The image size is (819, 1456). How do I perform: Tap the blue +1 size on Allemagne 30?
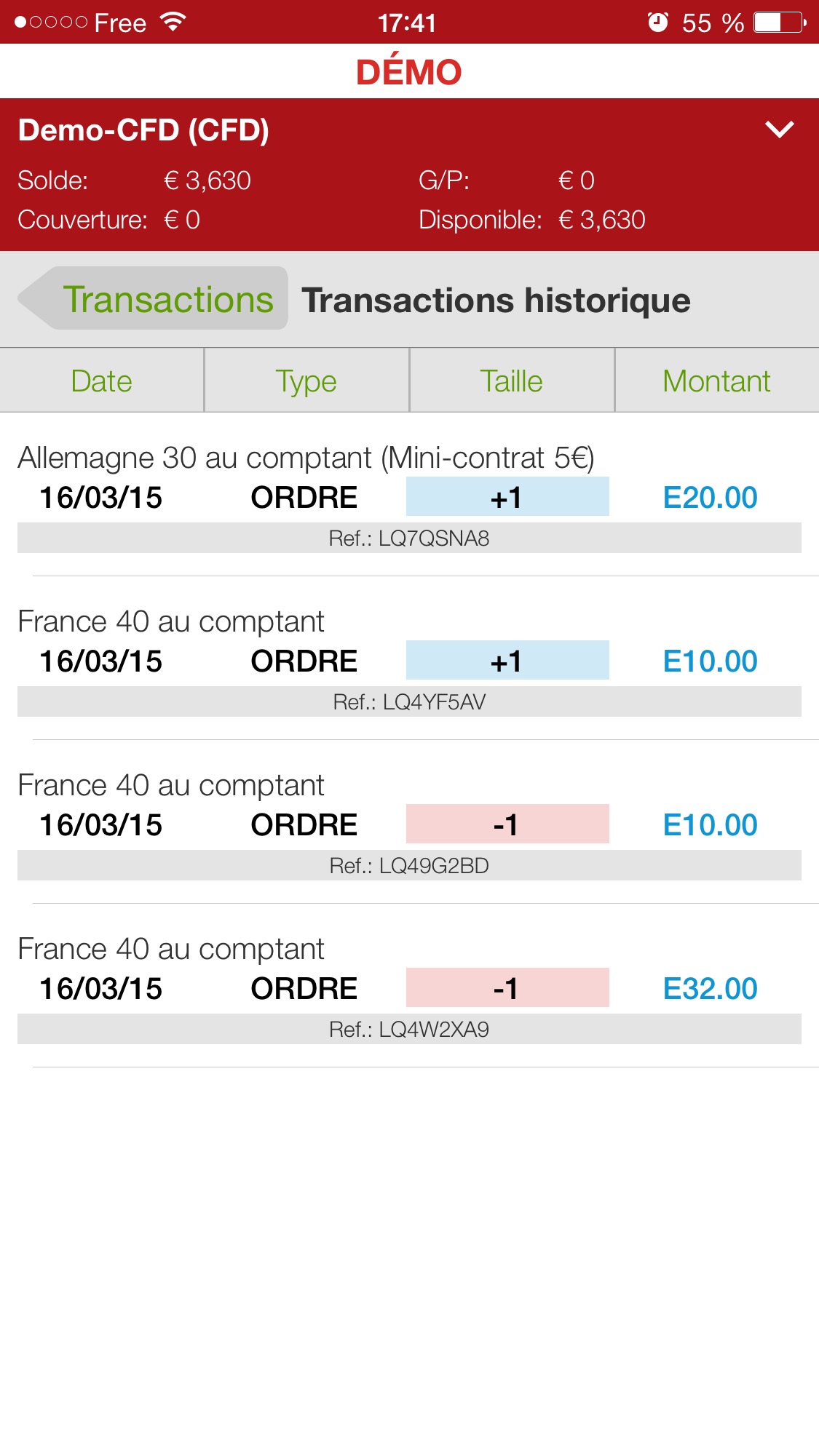point(507,498)
